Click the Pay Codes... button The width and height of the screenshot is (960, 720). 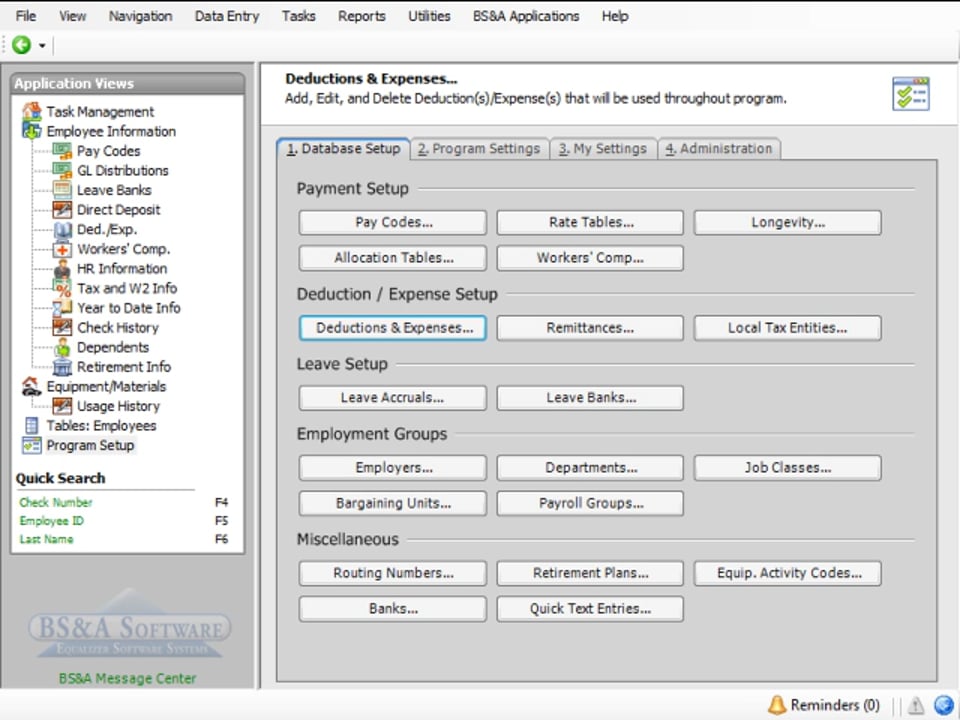pyautogui.click(x=393, y=222)
